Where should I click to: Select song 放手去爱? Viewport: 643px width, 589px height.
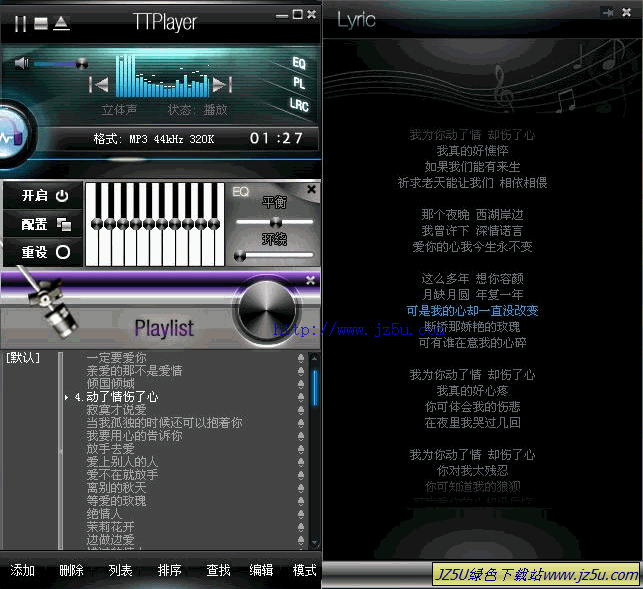[x=110, y=448]
